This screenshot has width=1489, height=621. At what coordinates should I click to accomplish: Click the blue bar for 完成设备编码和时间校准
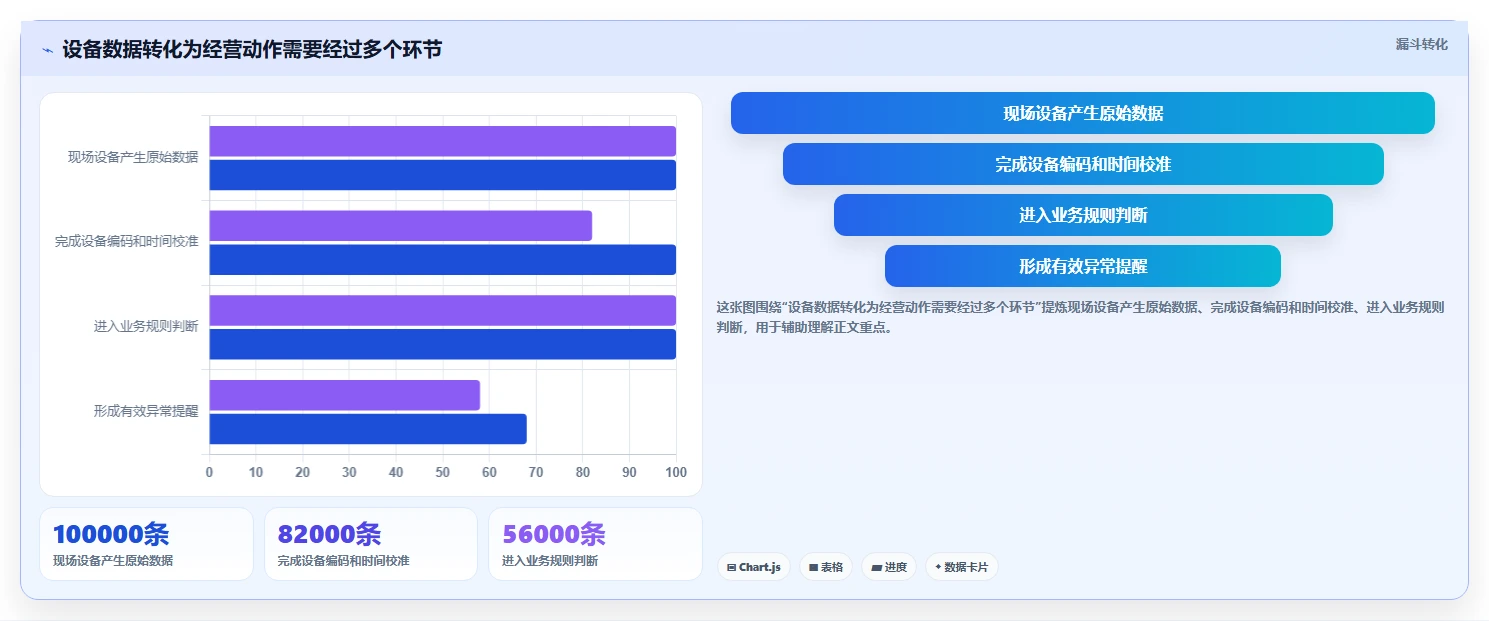coord(443,260)
